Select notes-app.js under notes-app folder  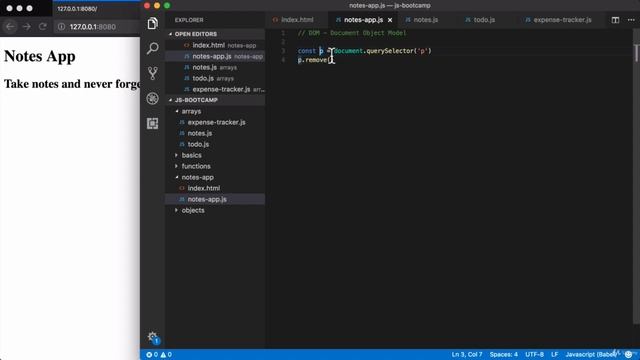(215, 199)
